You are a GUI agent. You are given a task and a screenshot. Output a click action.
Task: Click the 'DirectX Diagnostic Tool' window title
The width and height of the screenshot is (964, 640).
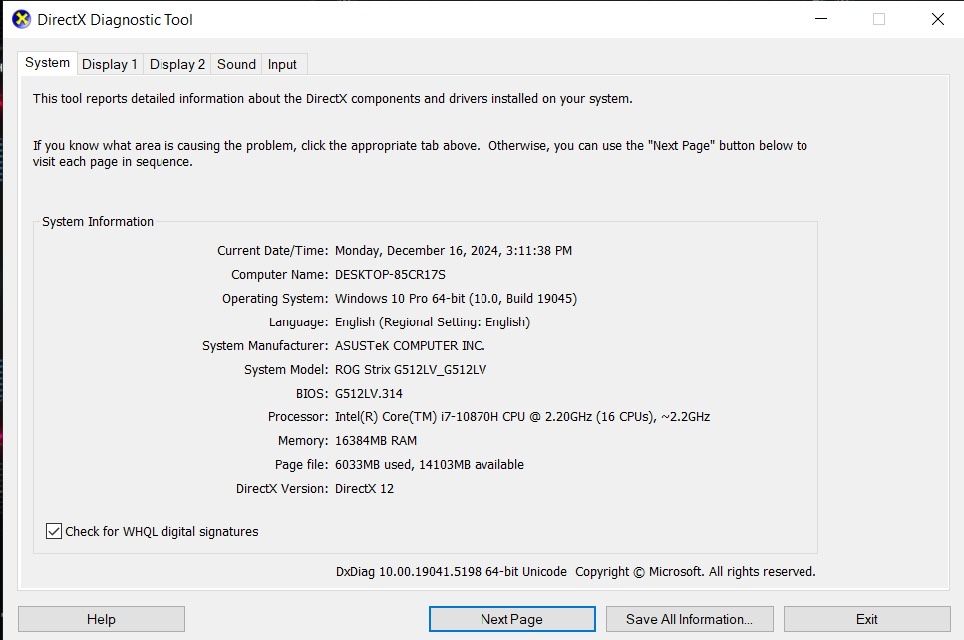[x=115, y=20]
